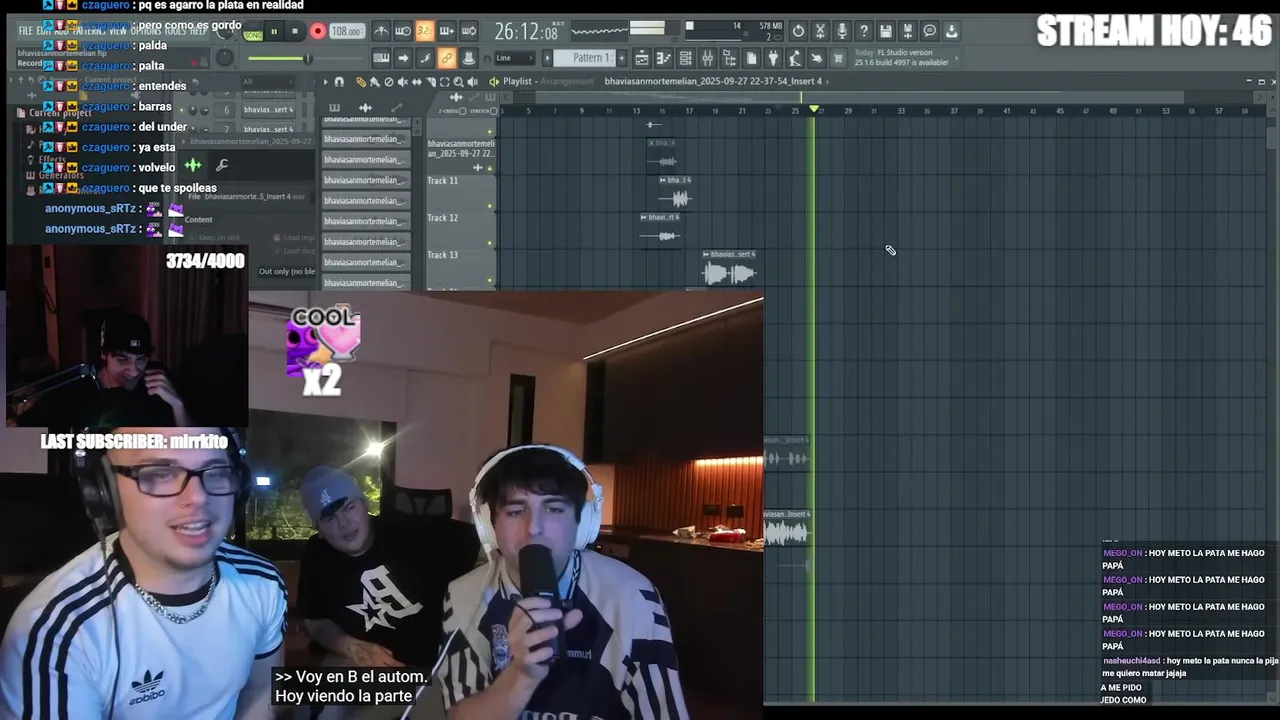Open the Channel Rack view icon
This screenshot has height=720, width=1280.
point(685,58)
